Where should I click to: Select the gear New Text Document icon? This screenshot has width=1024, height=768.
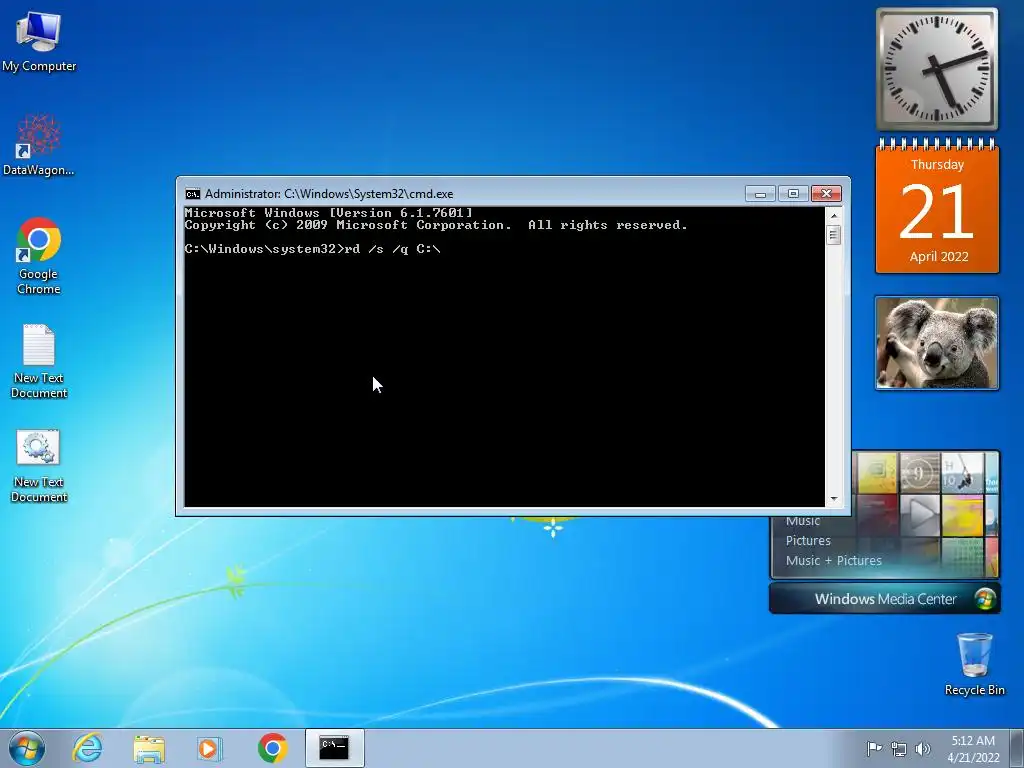pos(39,465)
